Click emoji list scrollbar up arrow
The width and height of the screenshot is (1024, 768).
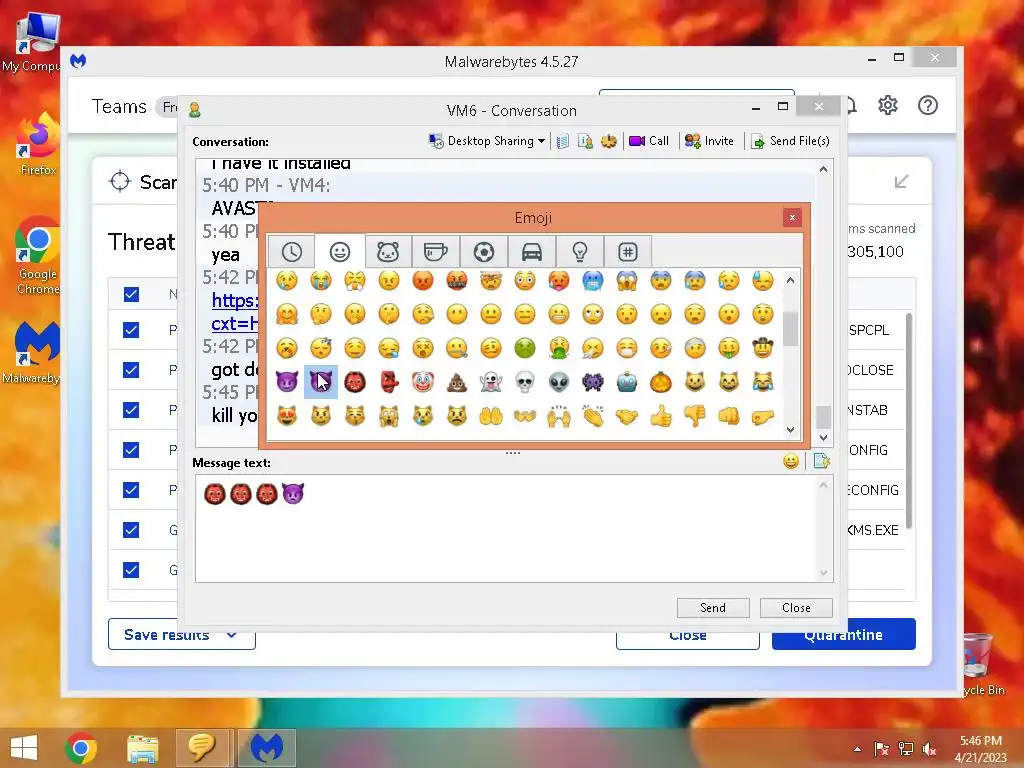790,281
